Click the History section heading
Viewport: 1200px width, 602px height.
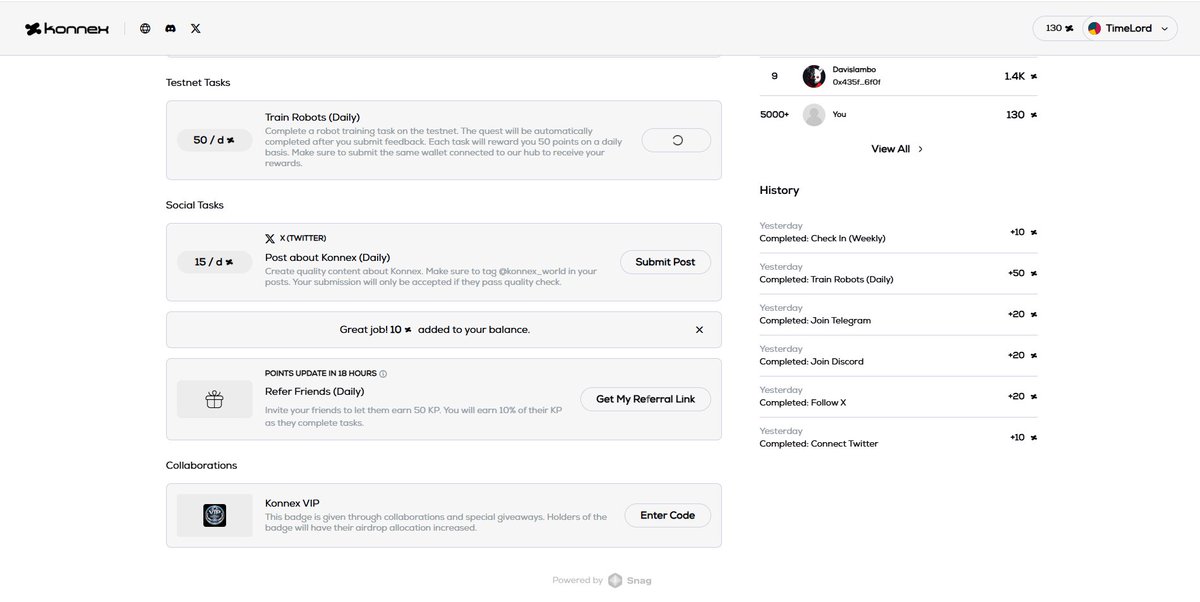(x=780, y=190)
